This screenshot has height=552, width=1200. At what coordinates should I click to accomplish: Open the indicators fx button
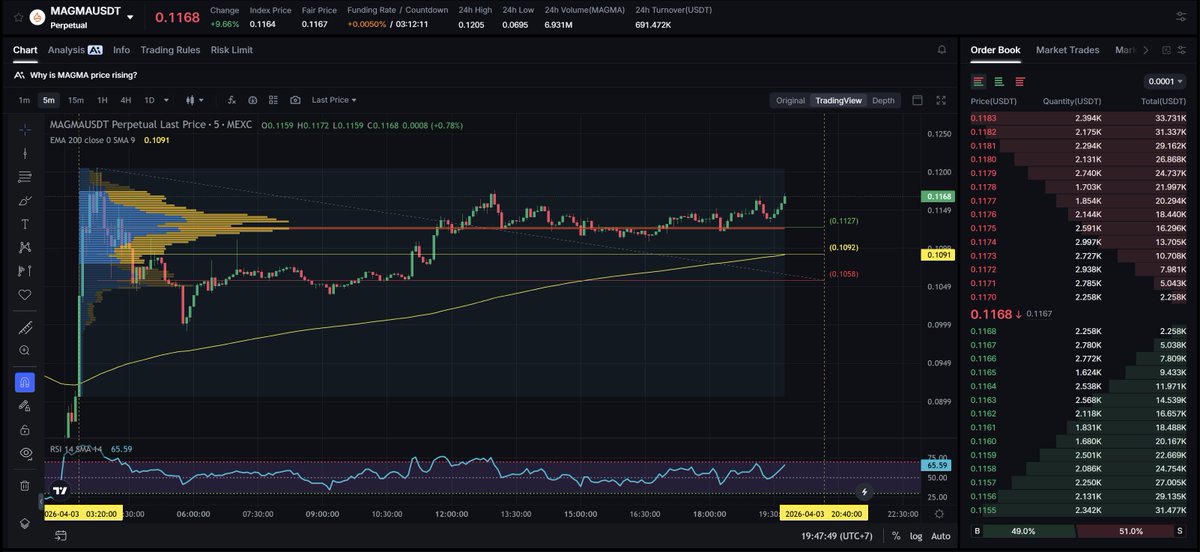[231, 100]
